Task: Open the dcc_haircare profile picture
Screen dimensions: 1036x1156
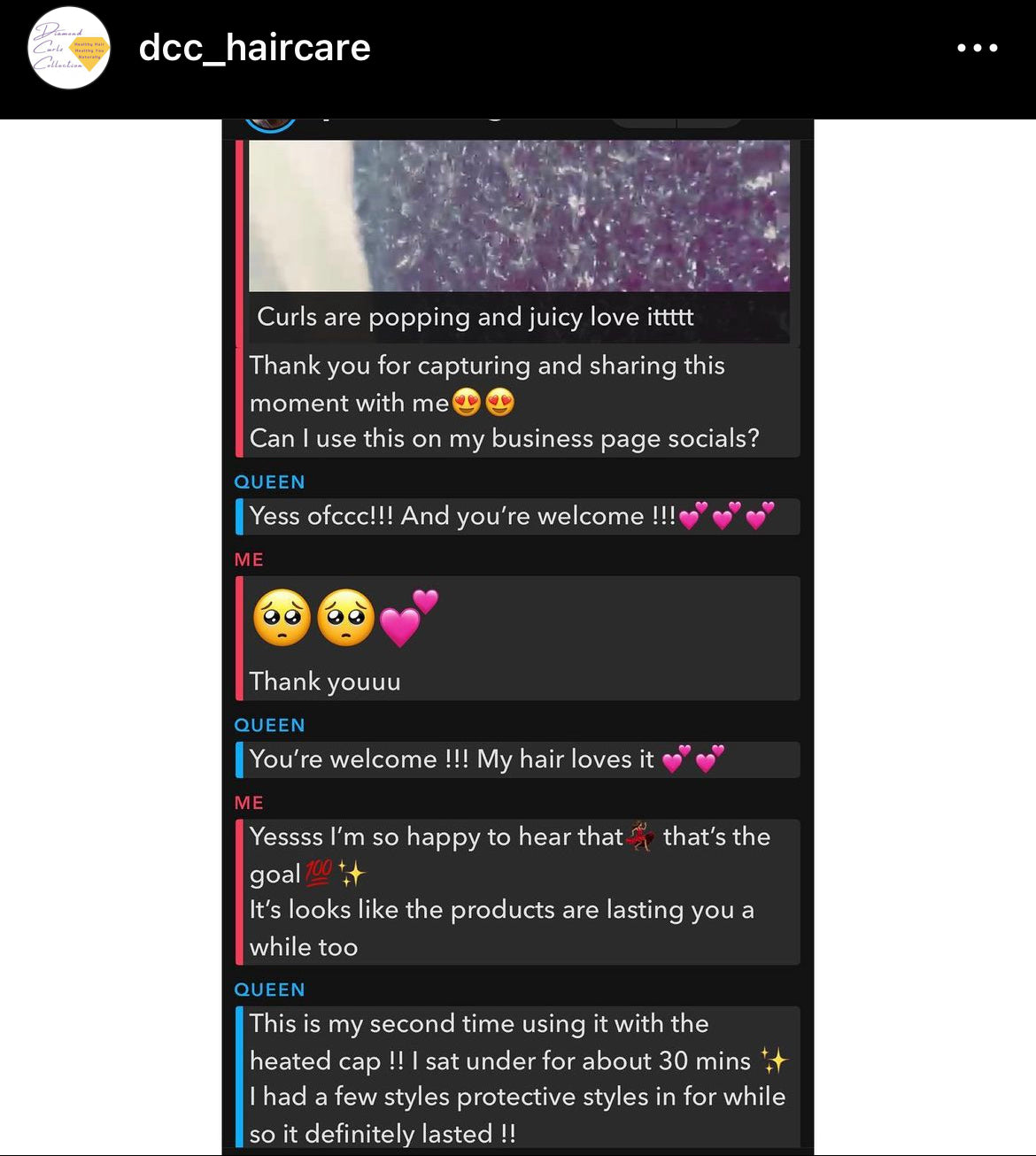Action: [x=69, y=48]
